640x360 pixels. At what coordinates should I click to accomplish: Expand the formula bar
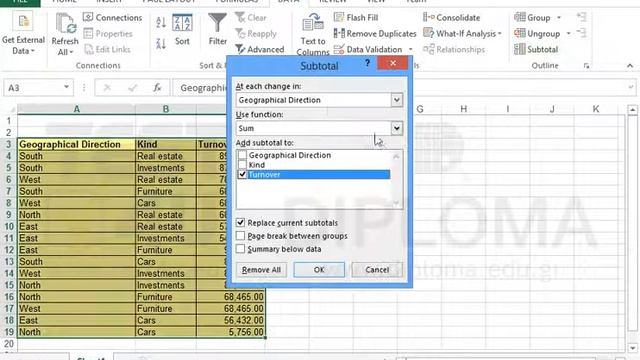[x=631, y=87]
